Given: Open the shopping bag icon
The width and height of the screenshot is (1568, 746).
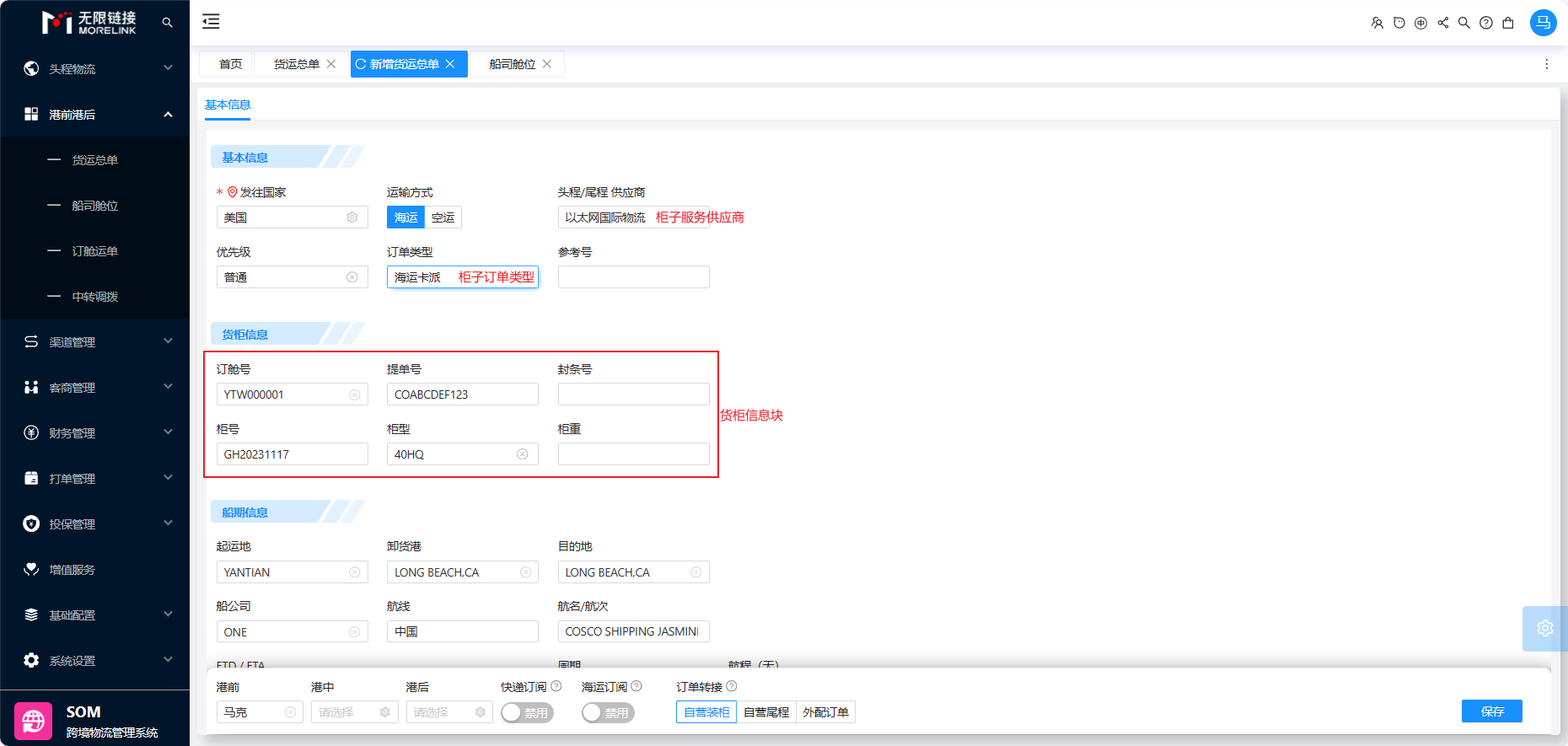Looking at the screenshot, I should (x=1508, y=23).
